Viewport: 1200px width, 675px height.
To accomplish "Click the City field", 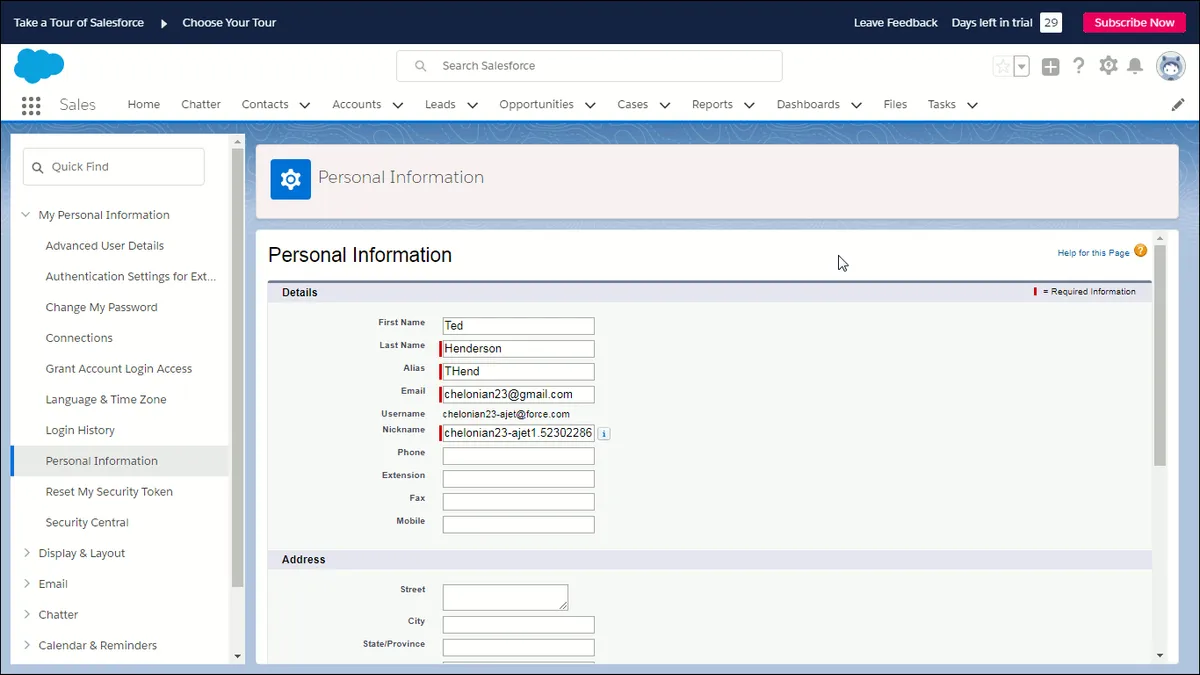I will tap(519, 625).
